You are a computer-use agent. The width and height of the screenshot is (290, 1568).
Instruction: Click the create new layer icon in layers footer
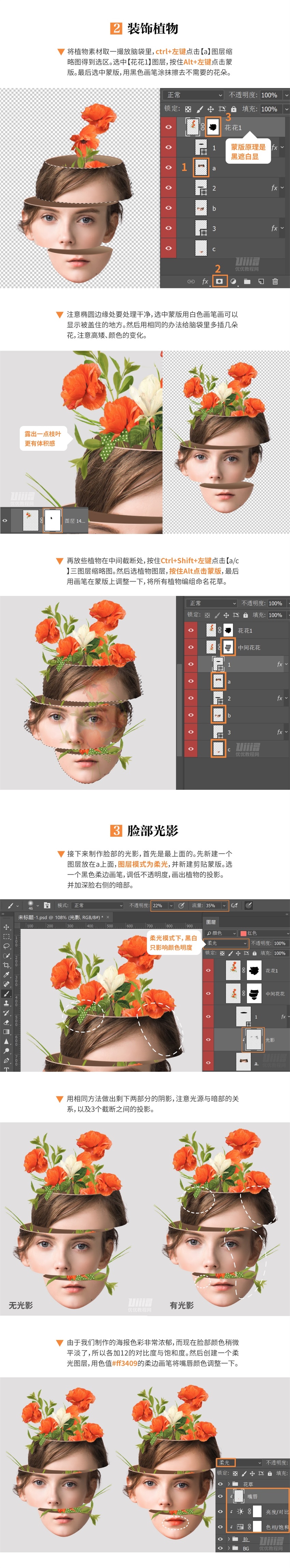261,282
